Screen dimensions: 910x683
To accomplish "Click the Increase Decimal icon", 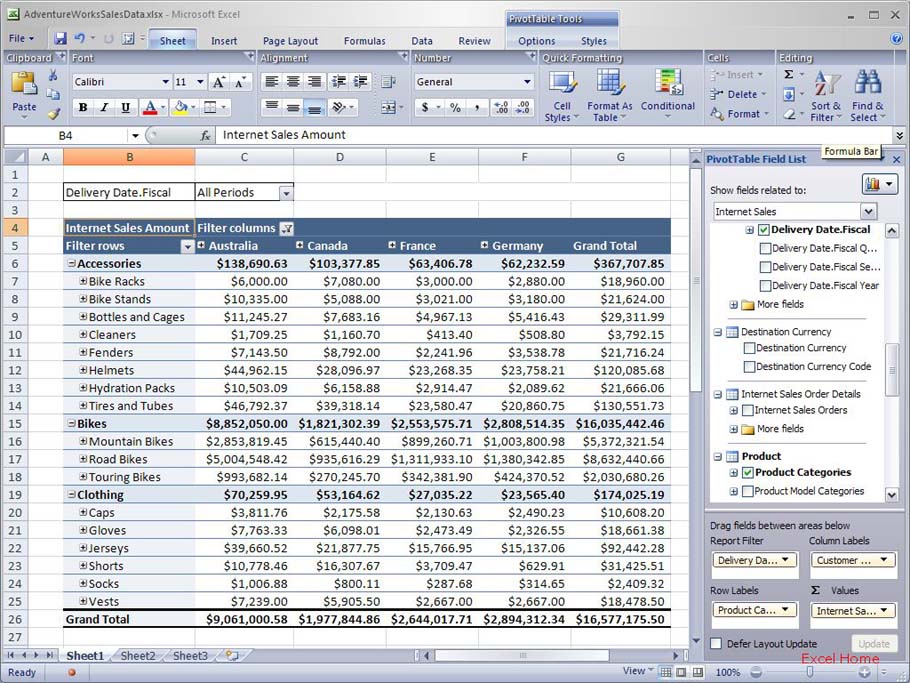I will (x=500, y=107).
